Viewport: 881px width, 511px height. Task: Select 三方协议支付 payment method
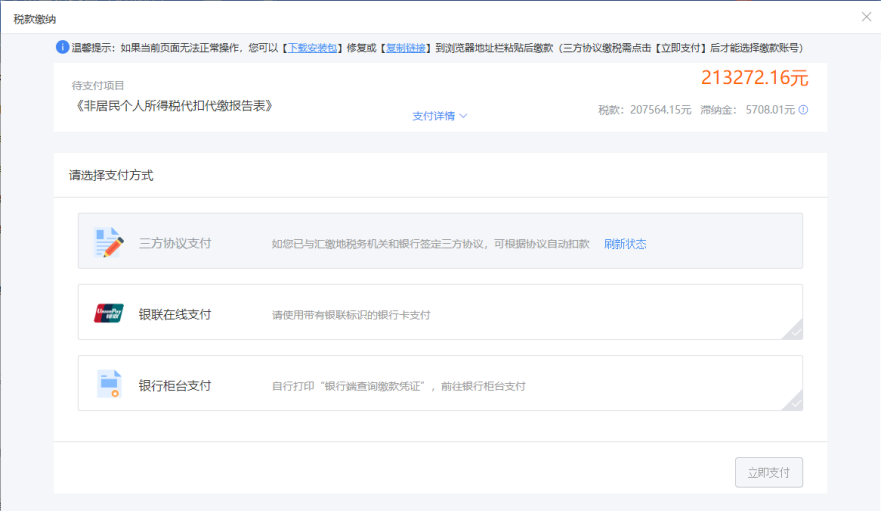click(x=175, y=243)
